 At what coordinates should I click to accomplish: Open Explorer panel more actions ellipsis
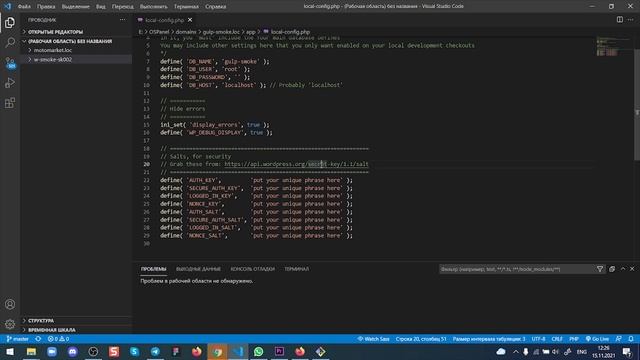click(122, 20)
